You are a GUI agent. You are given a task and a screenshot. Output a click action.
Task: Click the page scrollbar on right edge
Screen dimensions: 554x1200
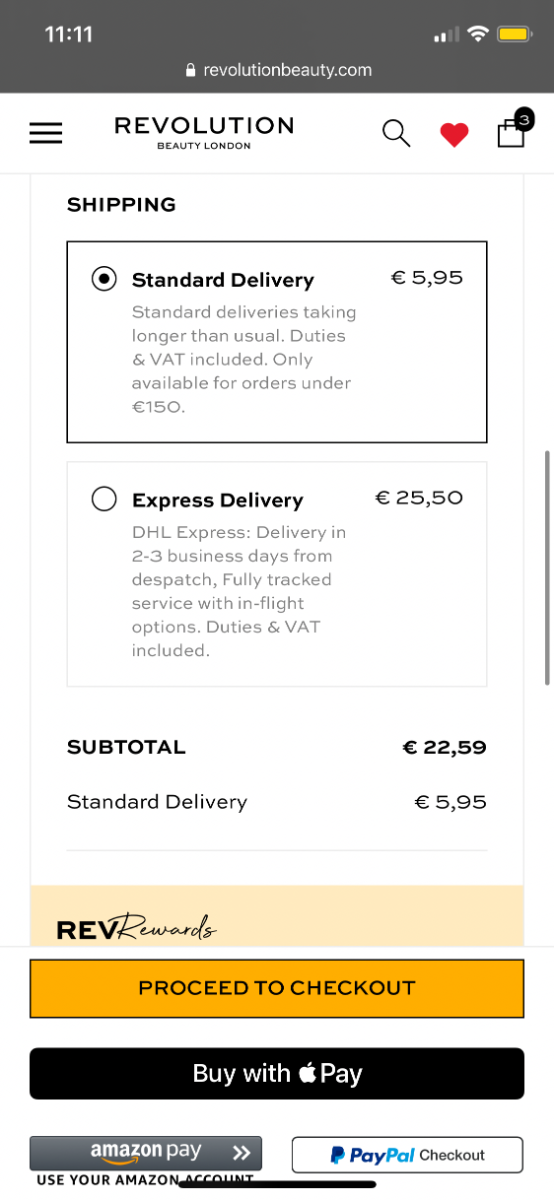(547, 567)
